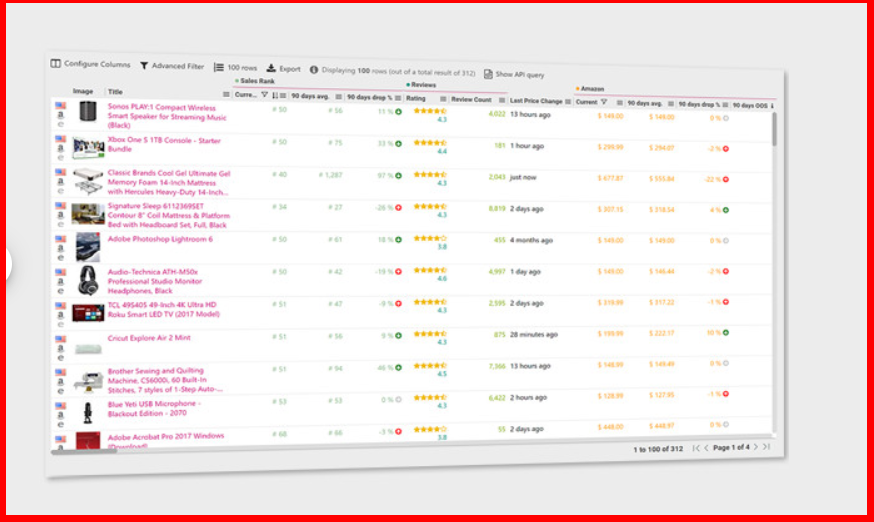
Task: Open Cricut Explore Air 2 Mint link
Action: coord(149,338)
